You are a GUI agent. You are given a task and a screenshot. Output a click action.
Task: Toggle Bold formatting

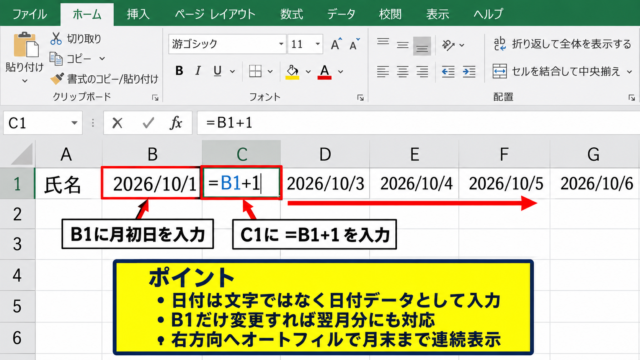(x=179, y=71)
